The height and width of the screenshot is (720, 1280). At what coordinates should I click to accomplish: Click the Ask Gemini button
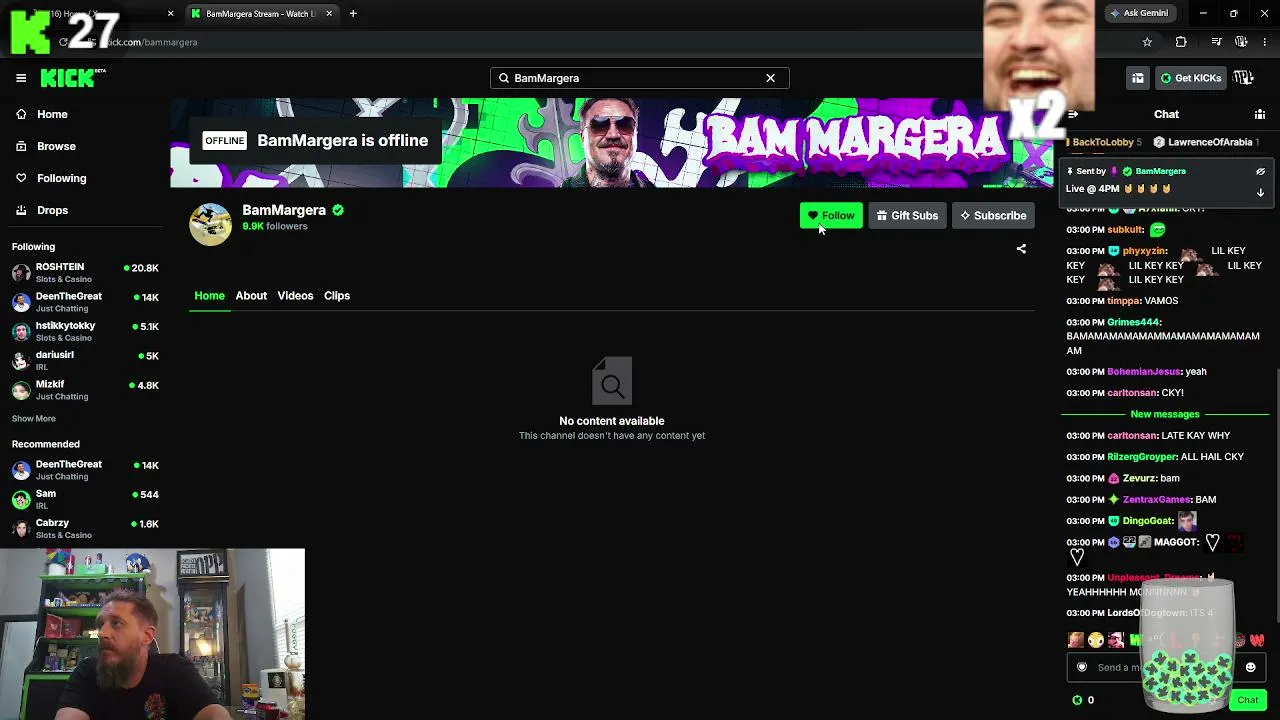(1139, 13)
